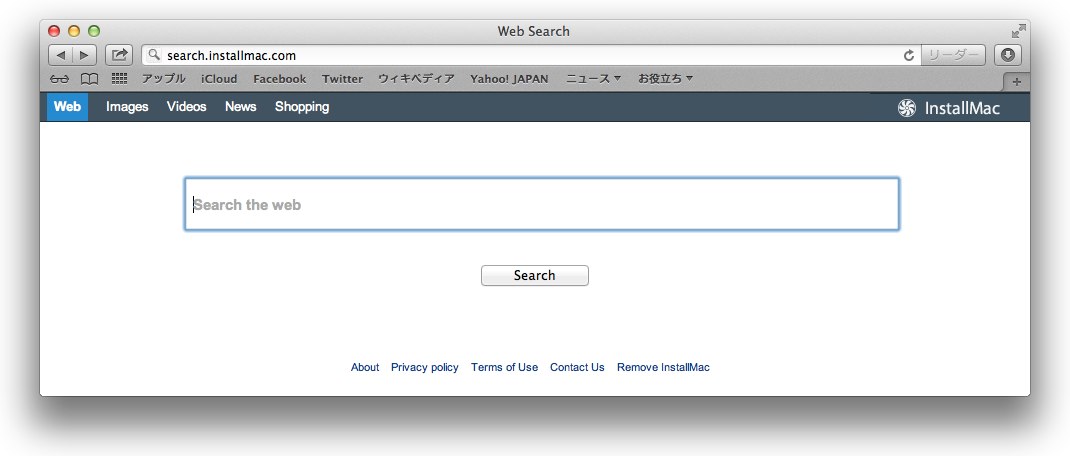Viewport: 1070px width, 456px height.
Task: Expand the ニュース bookmarks folder
Action: pyautogui.click(x=594, y=79)
